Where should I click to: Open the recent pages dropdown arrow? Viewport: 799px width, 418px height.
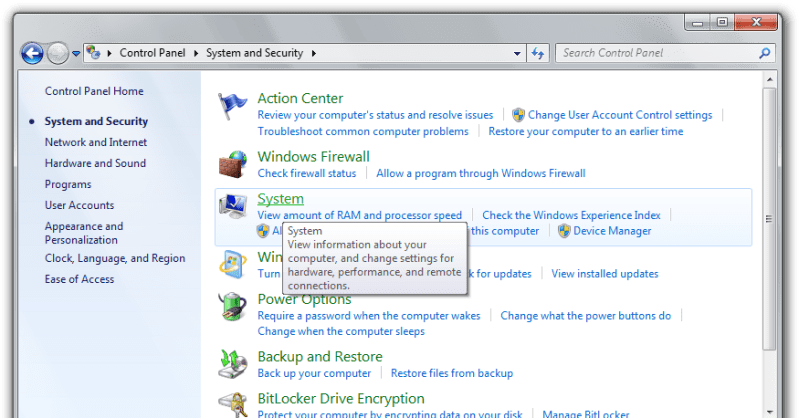tap(76, 54)
